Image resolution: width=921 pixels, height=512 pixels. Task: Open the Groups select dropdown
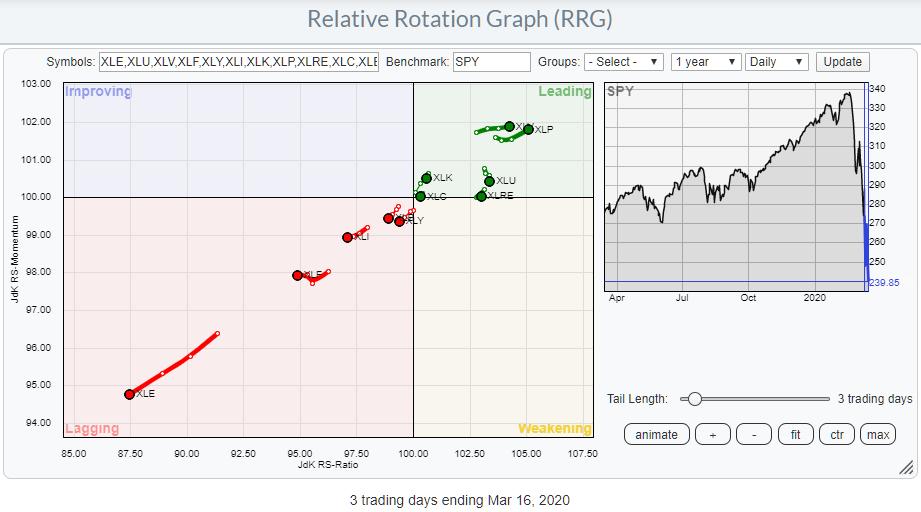624,62
